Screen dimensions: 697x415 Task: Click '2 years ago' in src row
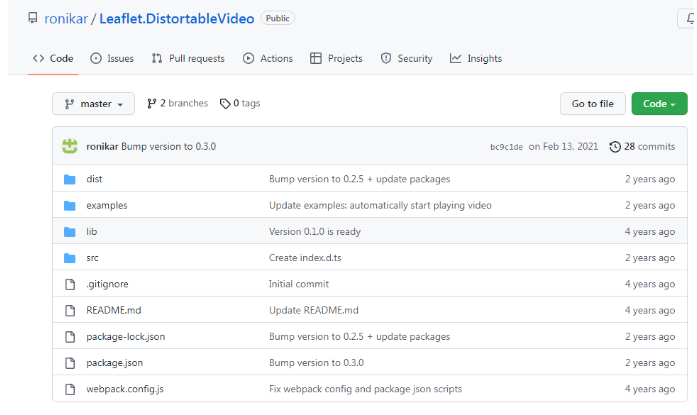[650, 258]
